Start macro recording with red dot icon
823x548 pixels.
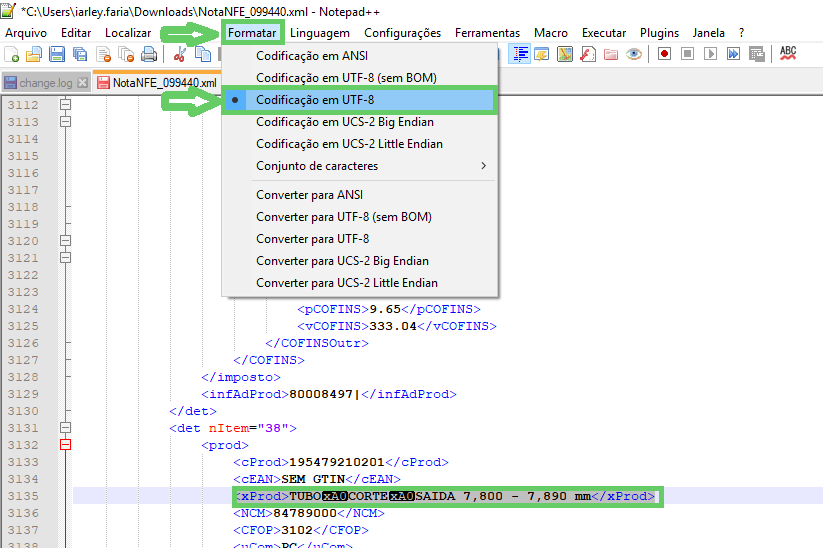click(x=664, y=54)
